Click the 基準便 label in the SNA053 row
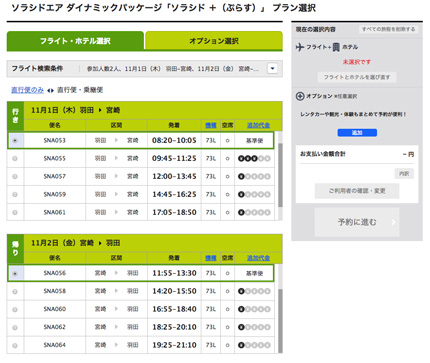The width and height of the screenshot is (430, 363). pos(255,141)
